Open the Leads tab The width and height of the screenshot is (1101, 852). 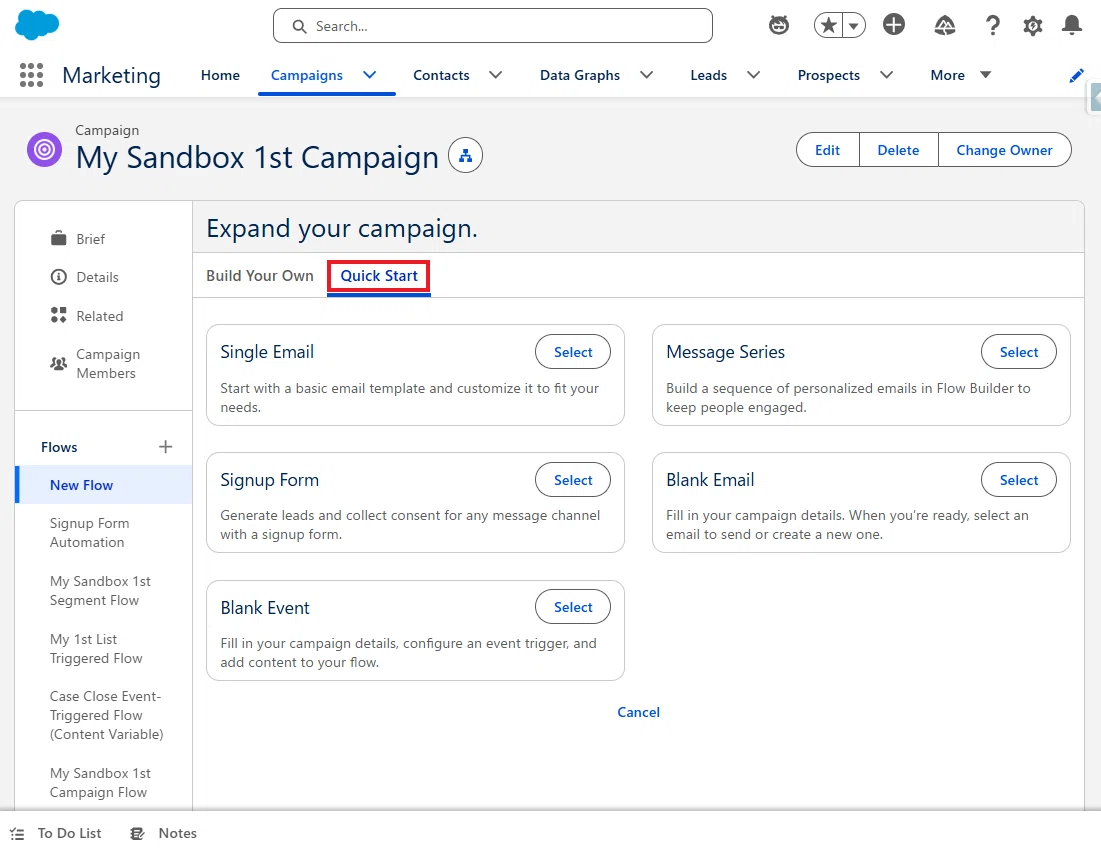click(x=708, y=75)
